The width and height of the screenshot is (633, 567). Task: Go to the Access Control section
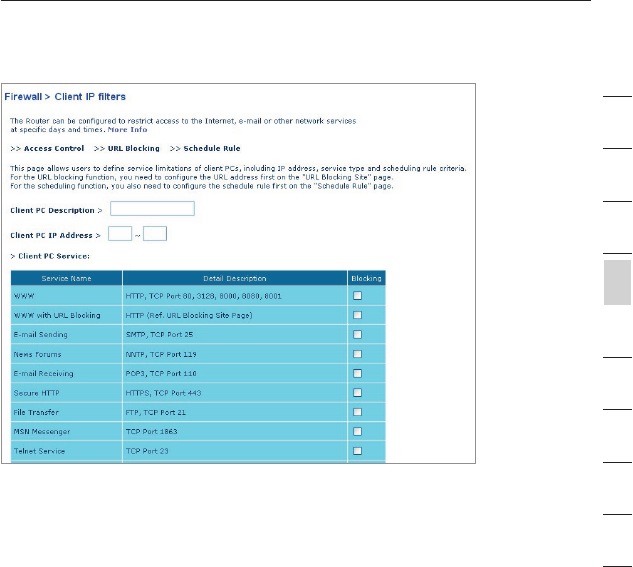point(54,149)
